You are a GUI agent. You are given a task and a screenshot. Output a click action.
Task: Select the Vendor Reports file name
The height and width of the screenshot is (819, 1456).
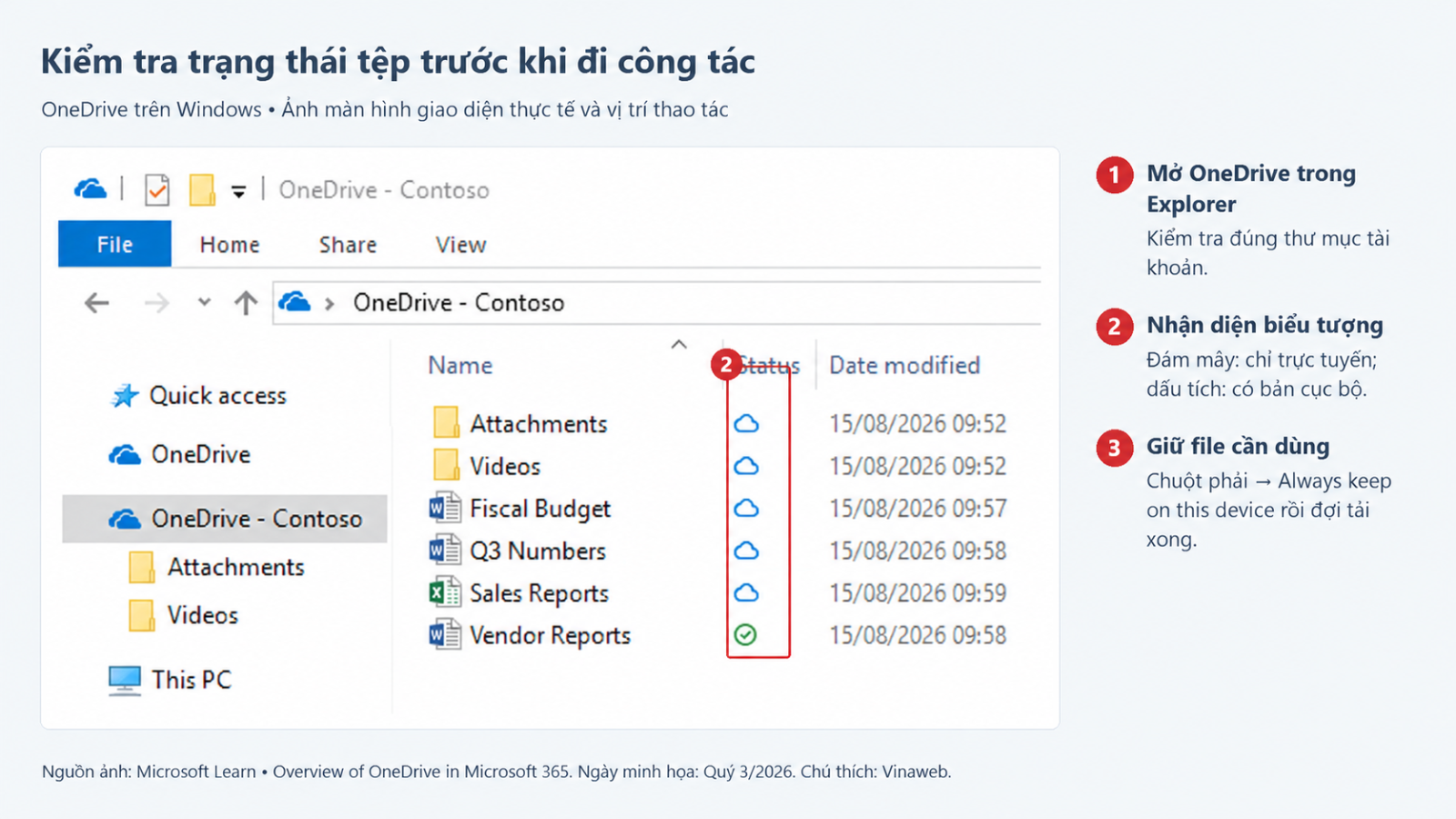point(550,635)
